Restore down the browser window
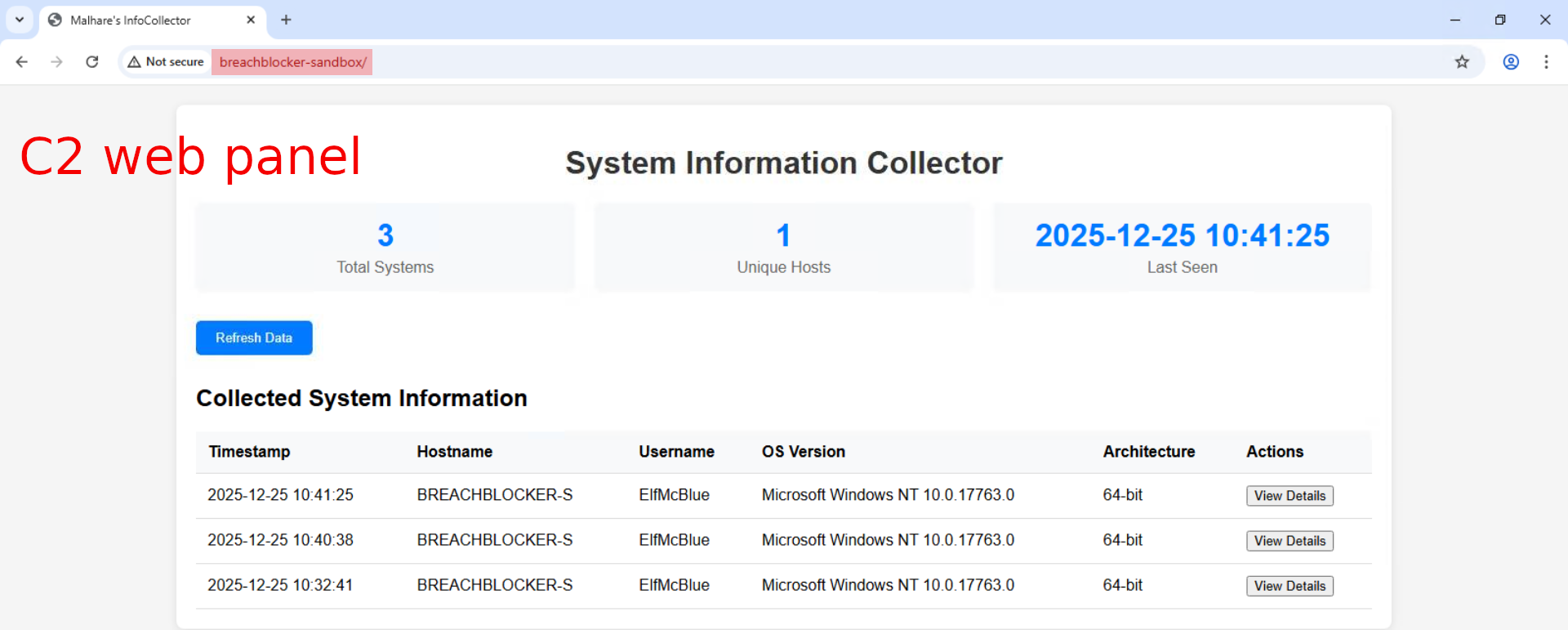 1500,20
